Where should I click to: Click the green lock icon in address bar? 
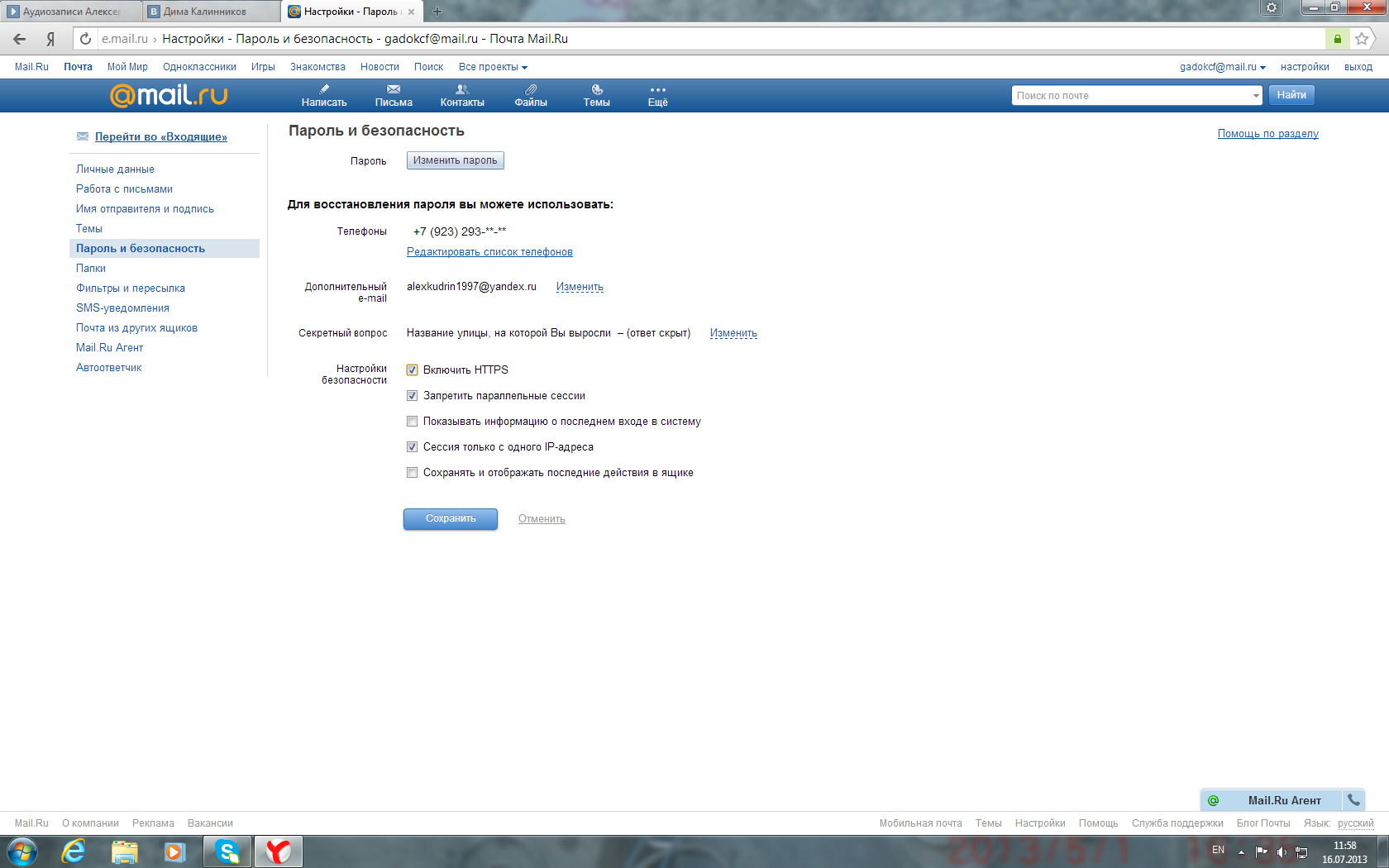(x=1337, y=39)
